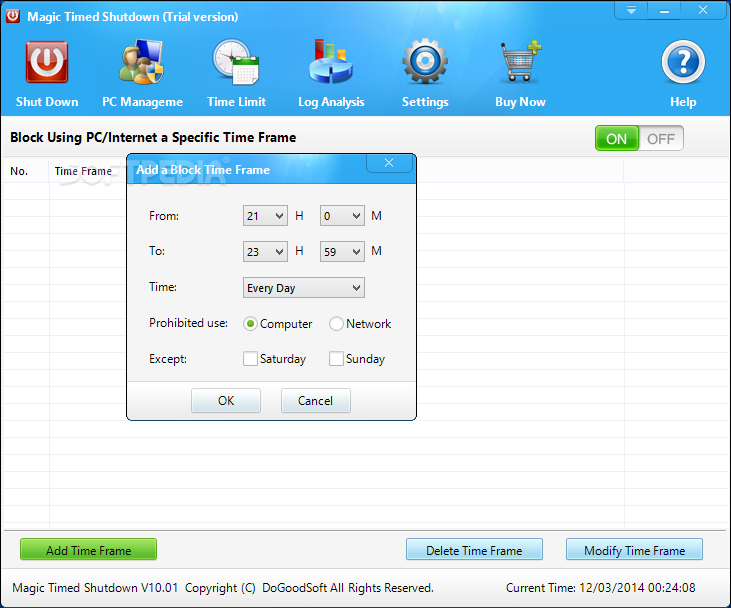Click the Help label text

pyautogui.click(x=683, y=102)
